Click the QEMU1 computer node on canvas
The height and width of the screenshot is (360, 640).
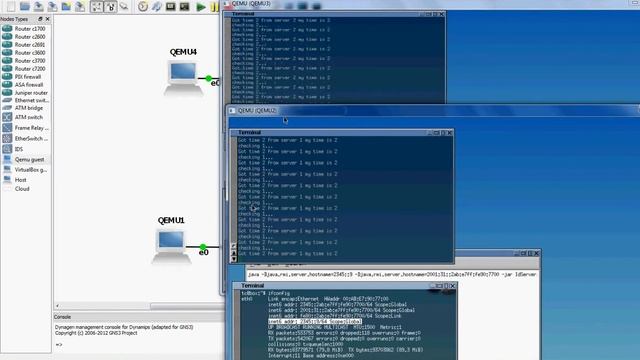171,246
